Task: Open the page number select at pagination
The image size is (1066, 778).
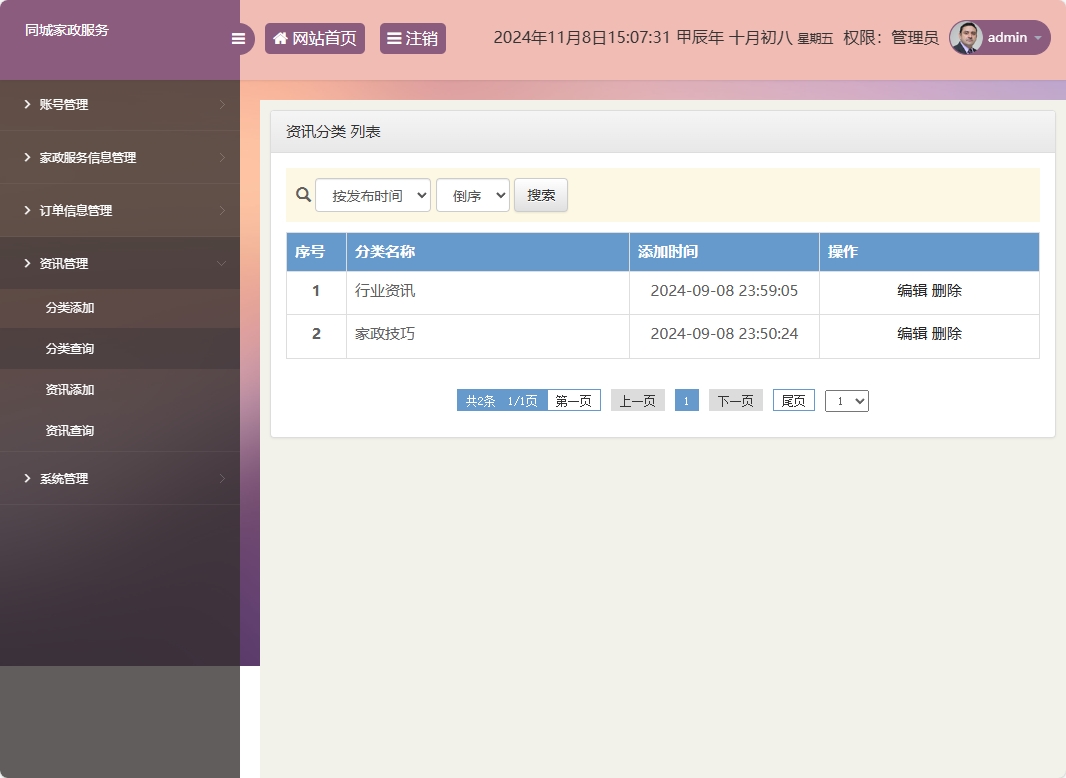Action: 846,400
